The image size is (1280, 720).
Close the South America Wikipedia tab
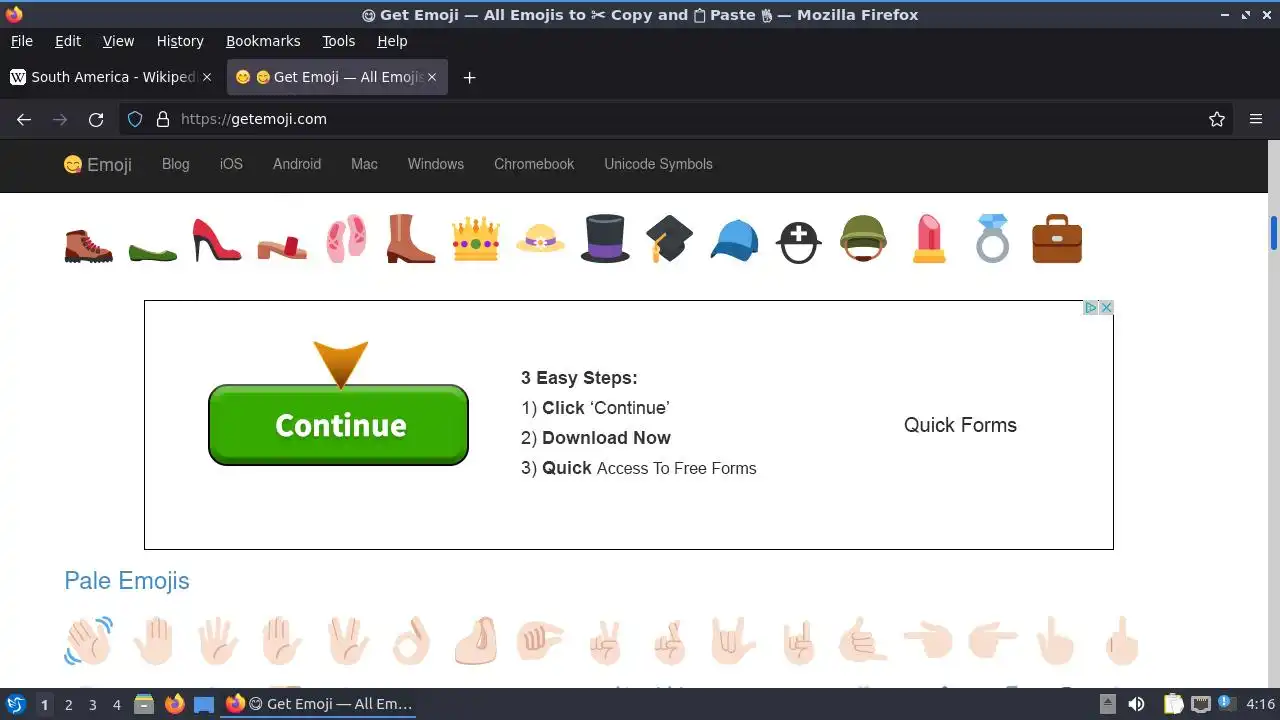(207, 77)
